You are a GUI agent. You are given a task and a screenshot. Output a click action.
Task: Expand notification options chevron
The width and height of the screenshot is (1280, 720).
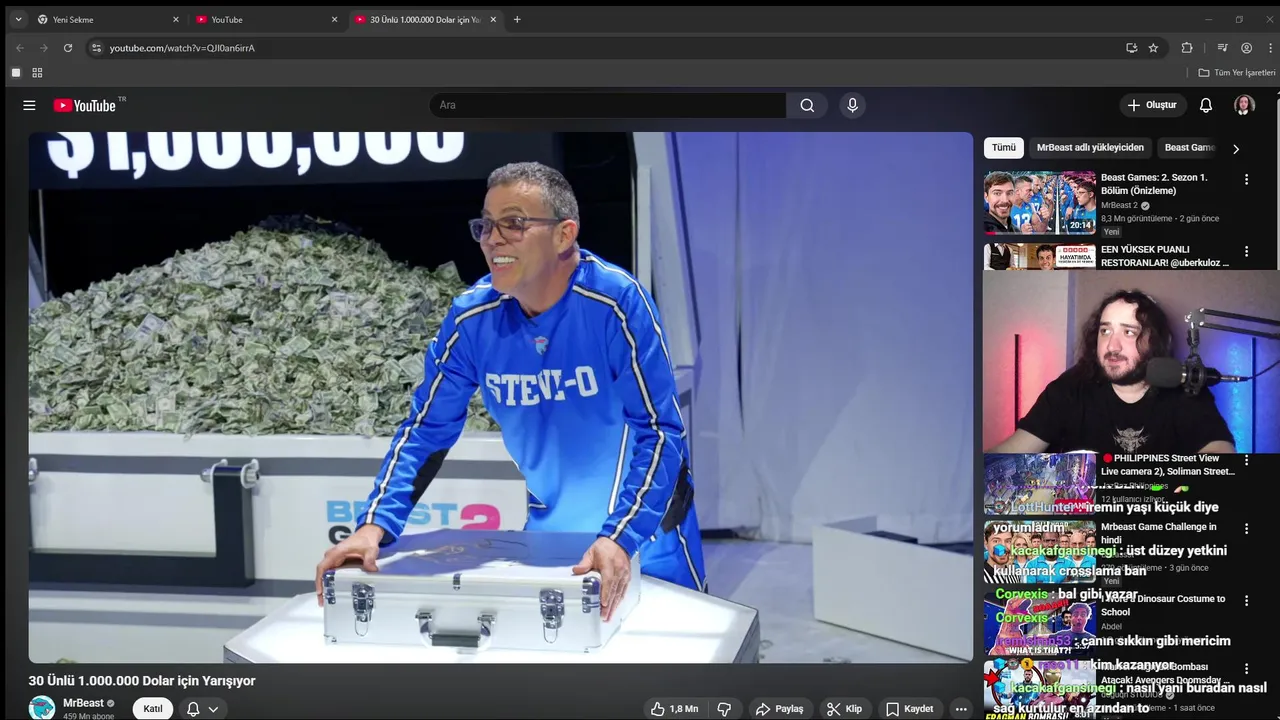point(213,709)
